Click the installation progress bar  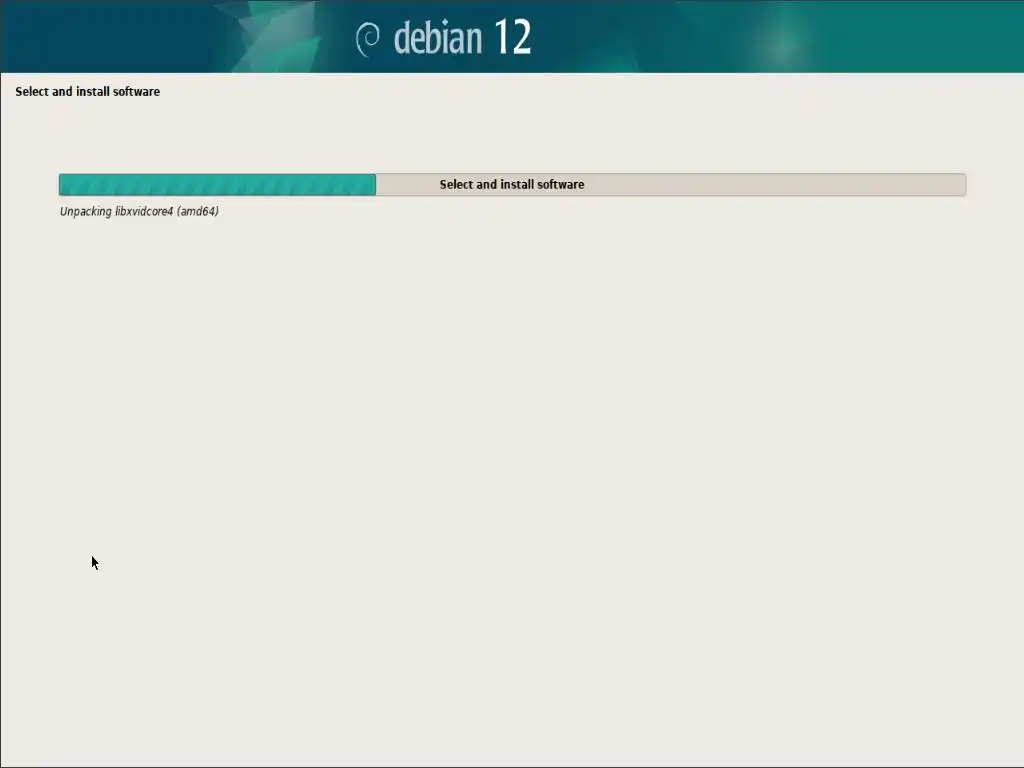click(512, 184)
